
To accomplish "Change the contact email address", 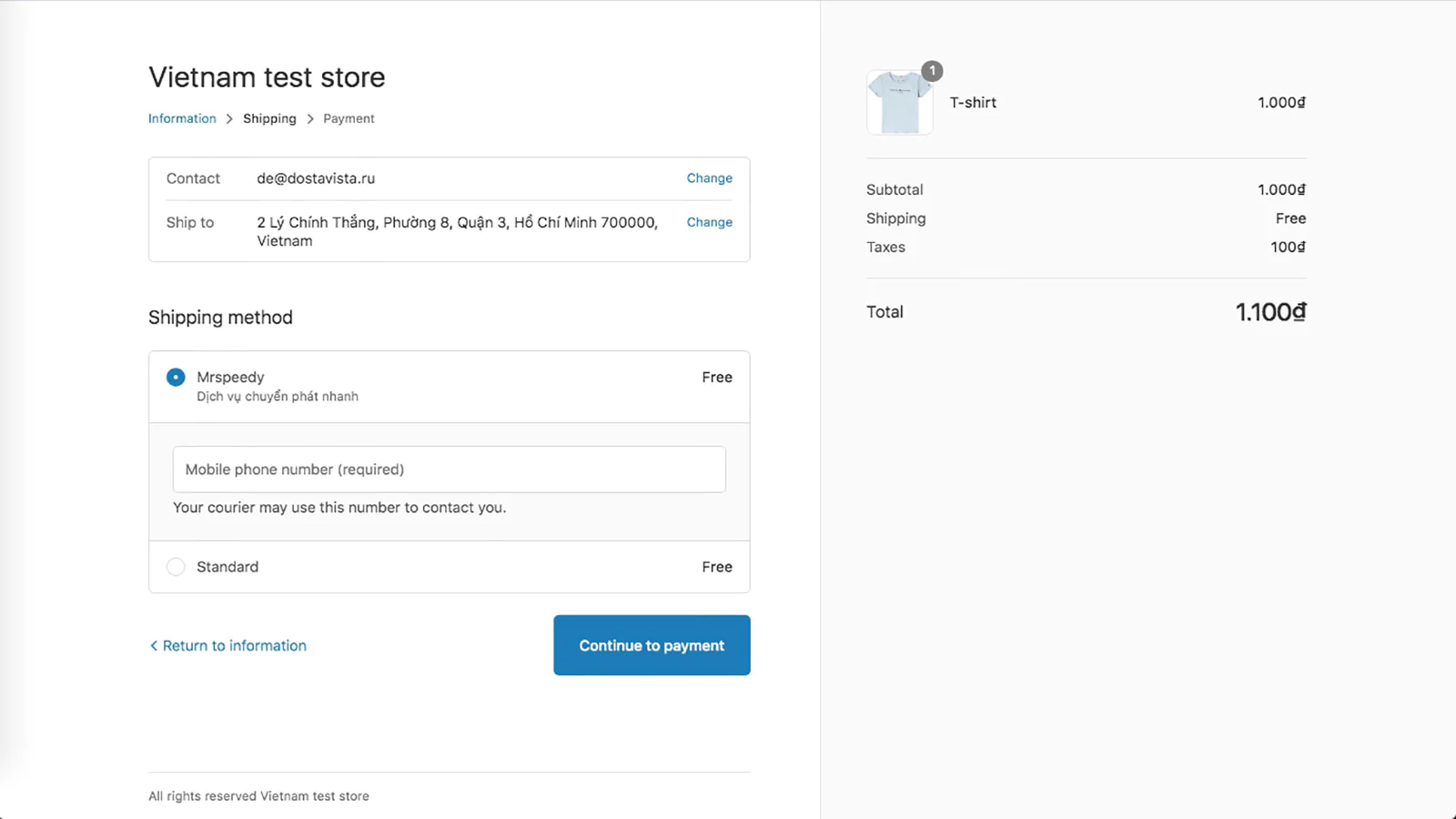I will pos(709,178).
